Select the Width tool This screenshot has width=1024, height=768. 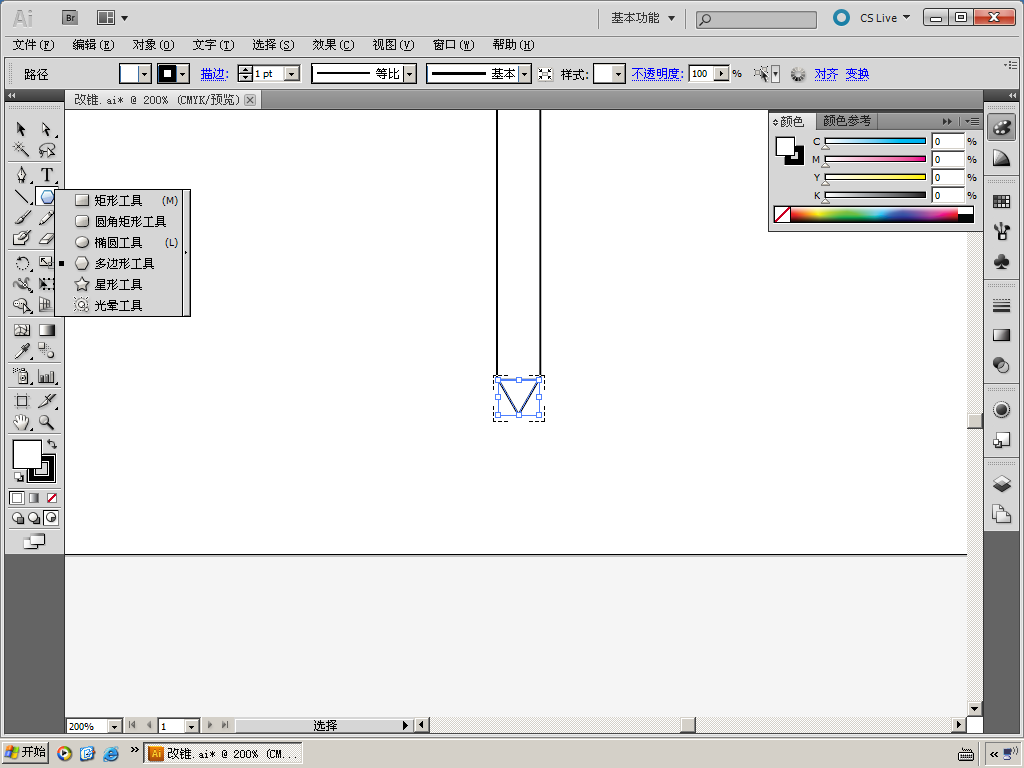tap(22, 284)
